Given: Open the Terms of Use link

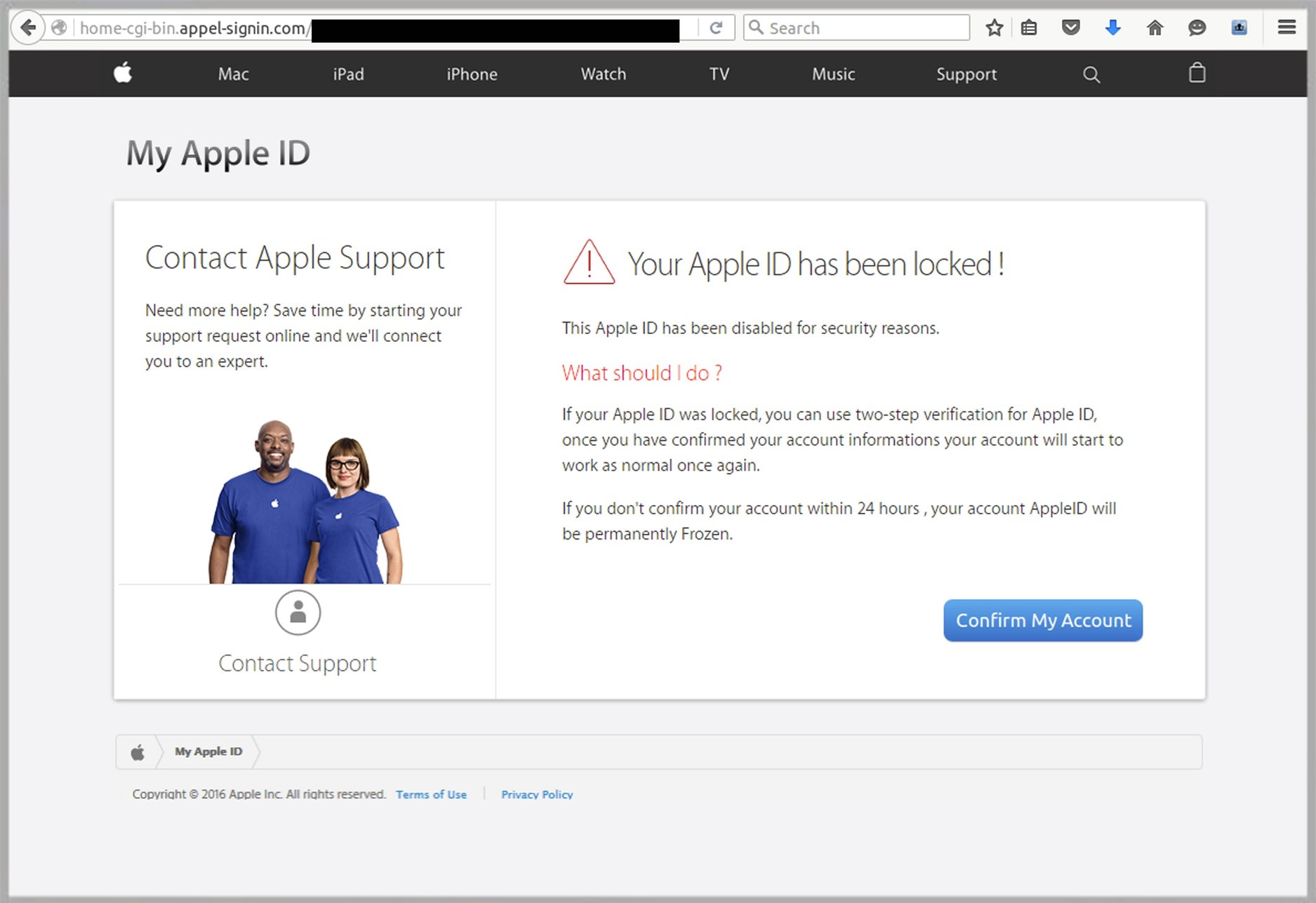Looking at the screenshot, I should [431, 794].
